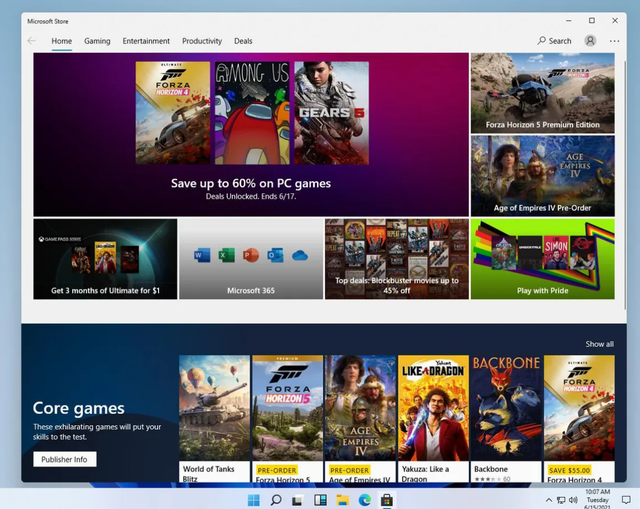Open the user account profile icon

[590, 41]
